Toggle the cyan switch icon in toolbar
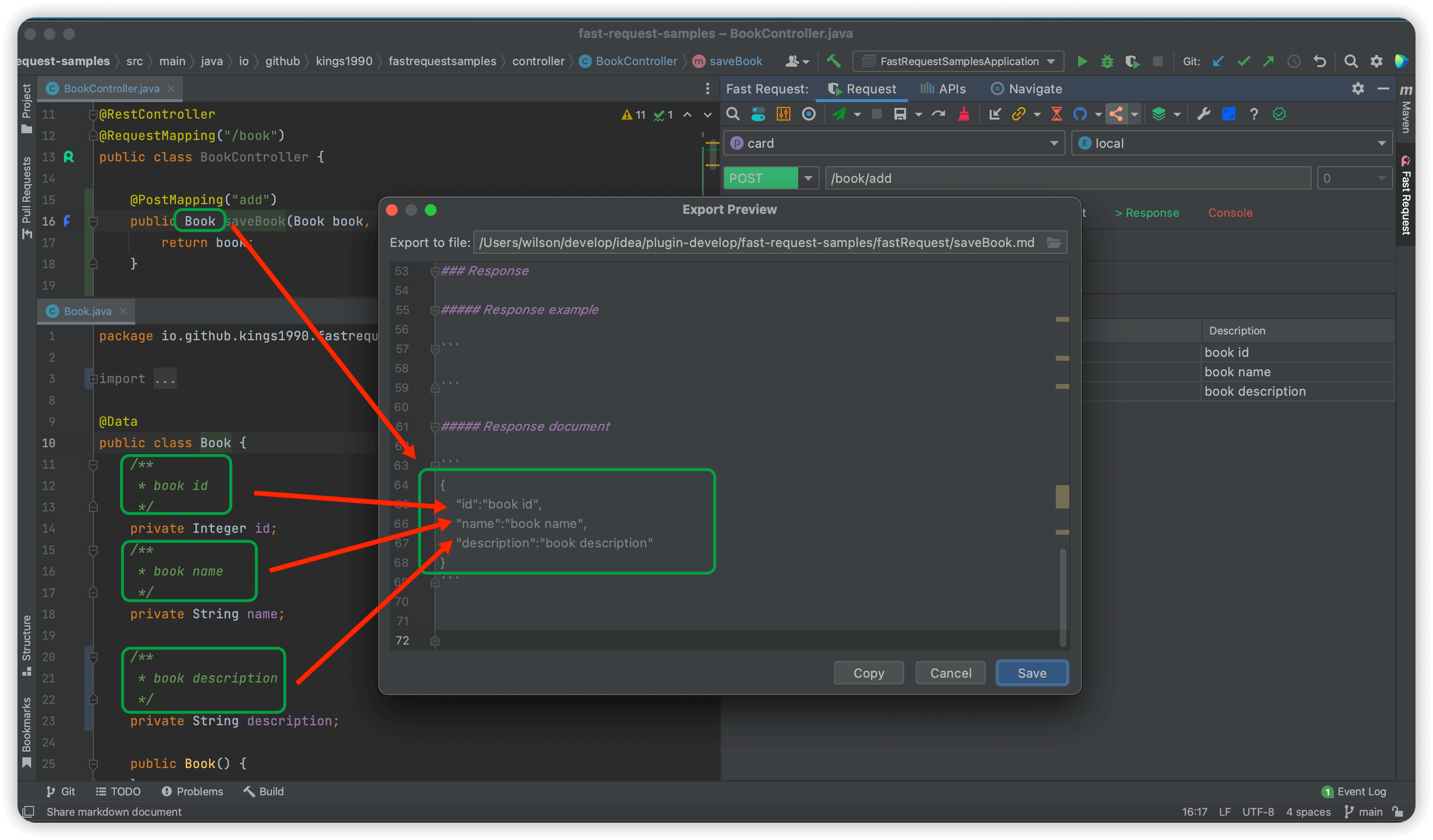Image resolution: width=1433 pixels, height=840 pixels. pyautogui.click(x=758, y=114)
